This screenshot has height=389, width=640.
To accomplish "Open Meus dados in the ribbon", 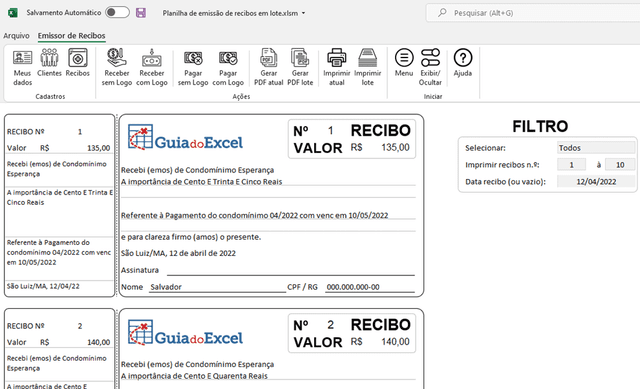I will pos(22,67).
